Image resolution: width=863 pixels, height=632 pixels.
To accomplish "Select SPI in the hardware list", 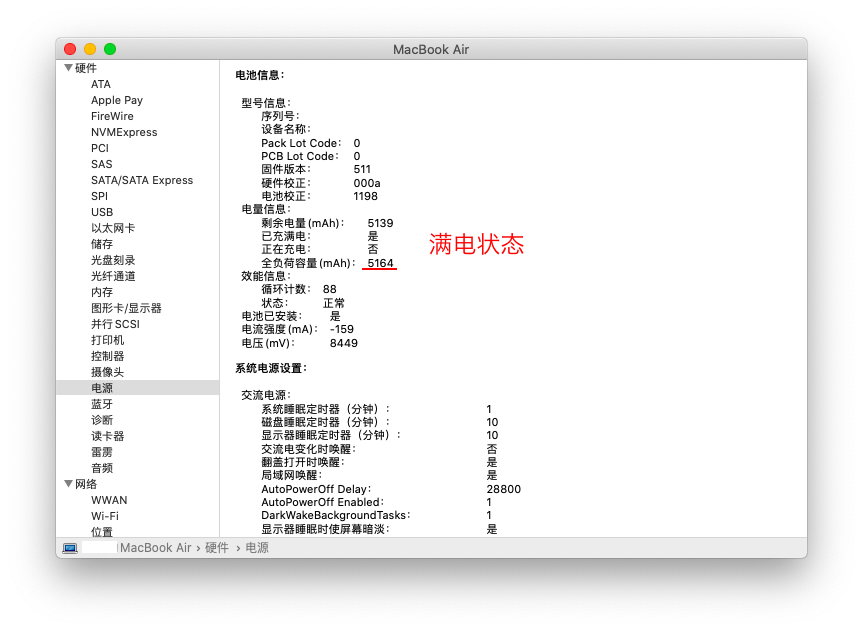I will (x=99, y=196).
